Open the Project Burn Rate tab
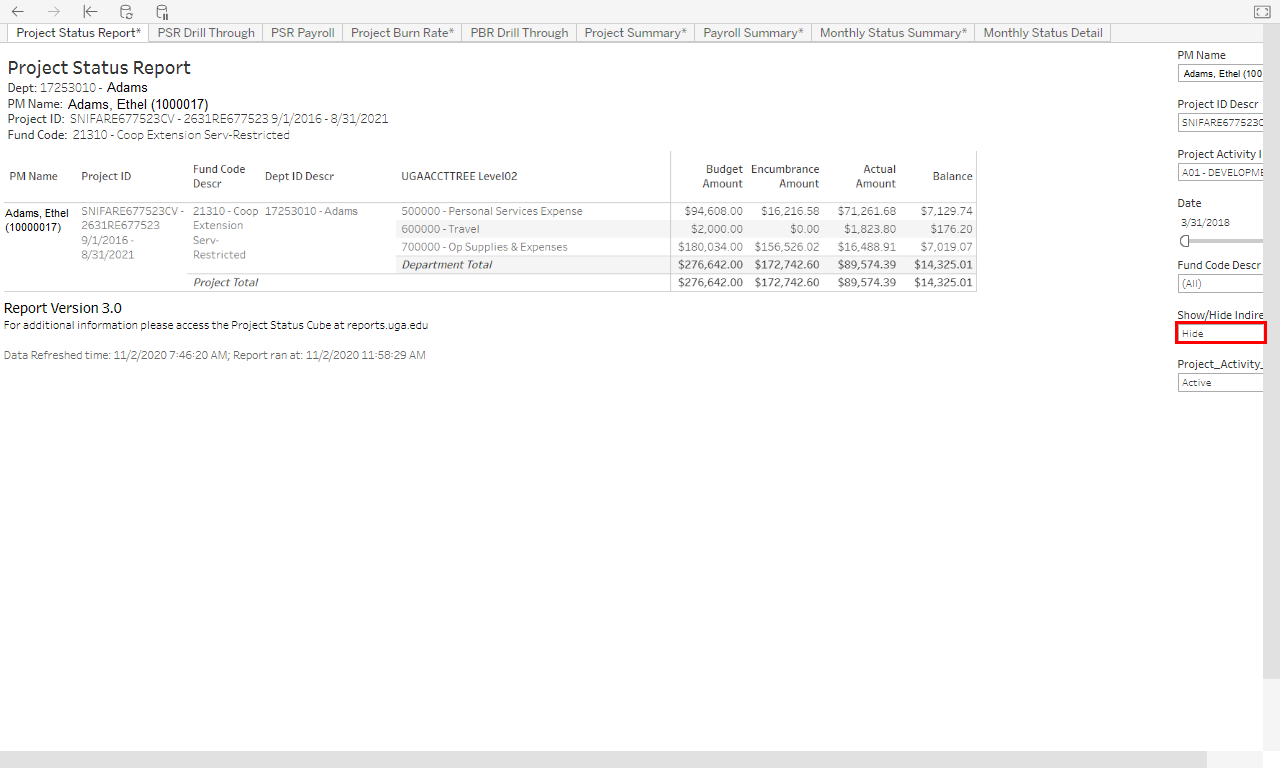Viewport: 1280px width, 768px height. point(402,33)
